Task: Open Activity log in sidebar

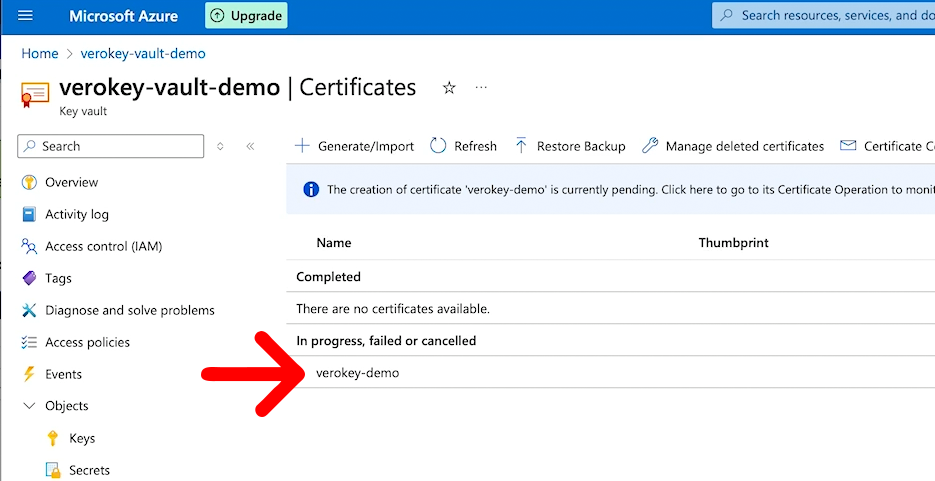Action: click(77, 214)
